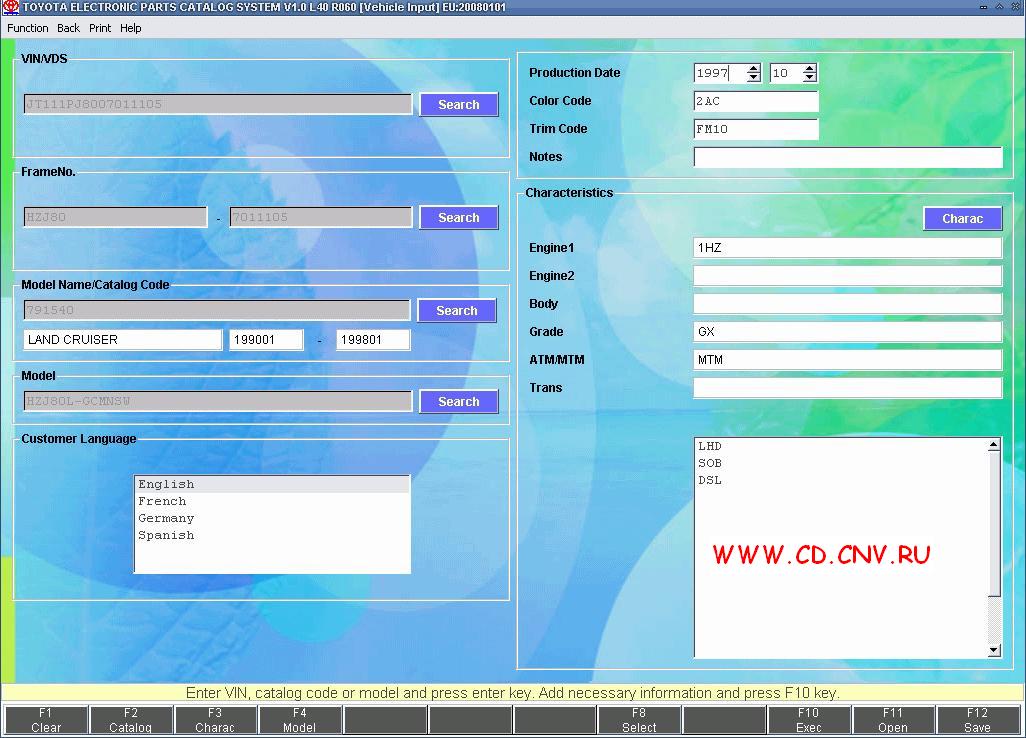Select French in Customer Language list
The image size is (1026, 738).
(x=272, y=501)
